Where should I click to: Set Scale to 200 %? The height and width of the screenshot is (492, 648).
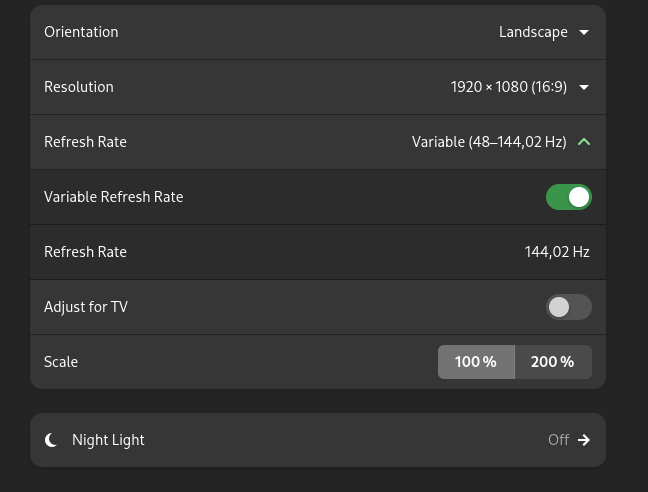553,362
